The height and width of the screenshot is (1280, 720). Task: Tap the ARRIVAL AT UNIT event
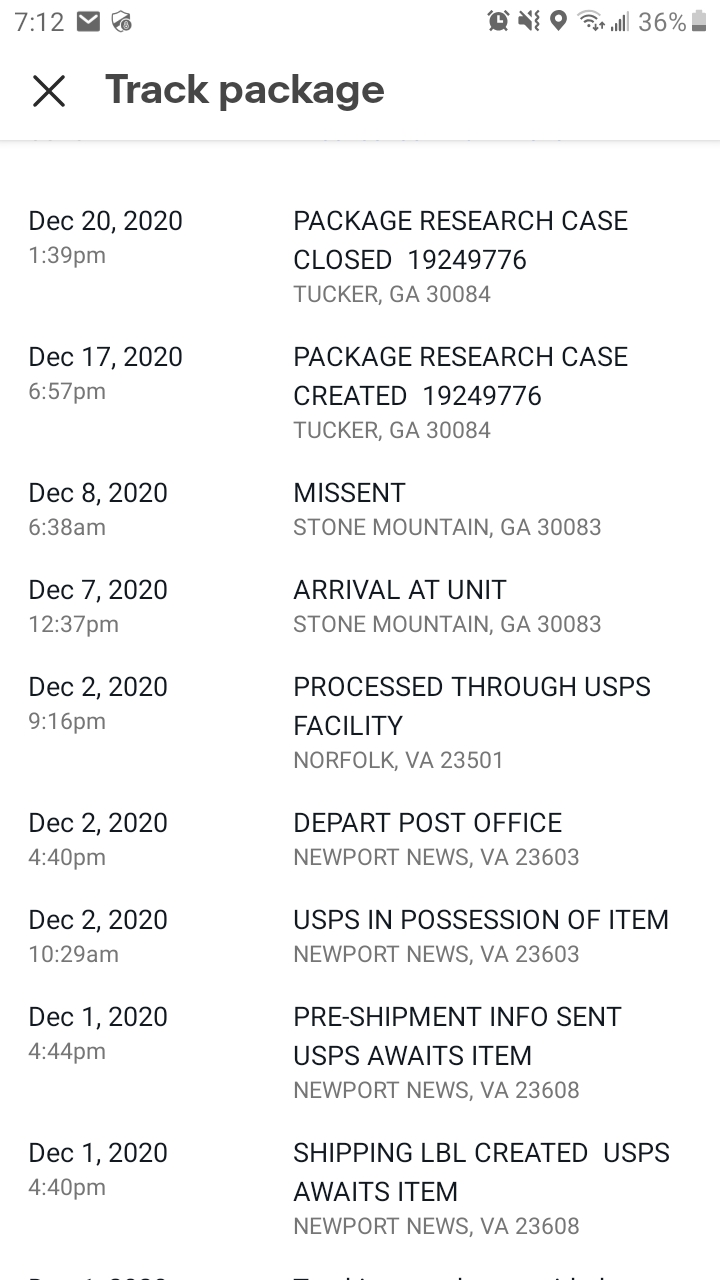point(399,590)
